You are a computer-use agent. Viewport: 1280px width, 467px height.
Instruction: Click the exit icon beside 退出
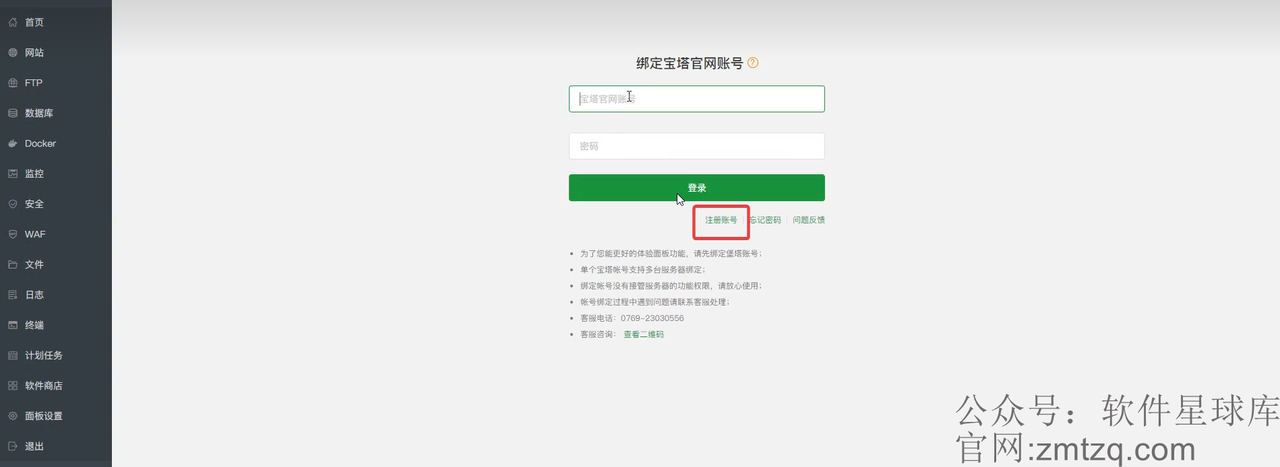(x=13, y=446)
